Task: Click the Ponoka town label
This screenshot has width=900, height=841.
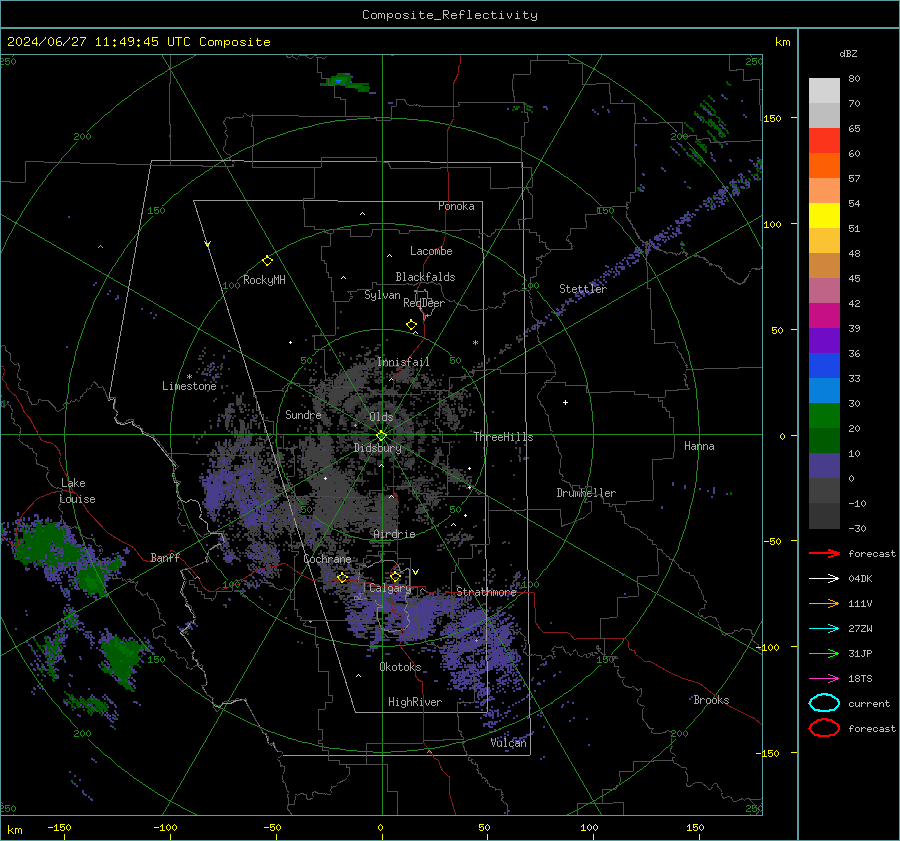Action: click(456, 206)
